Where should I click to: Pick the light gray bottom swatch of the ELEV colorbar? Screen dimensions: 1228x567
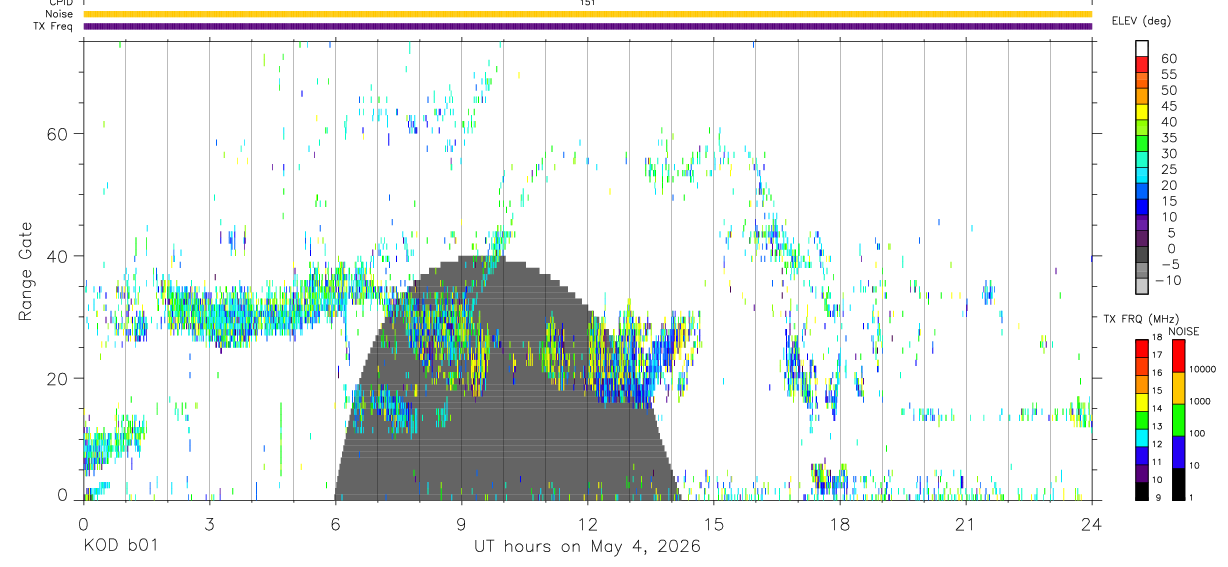click(x=1142, y=287)
